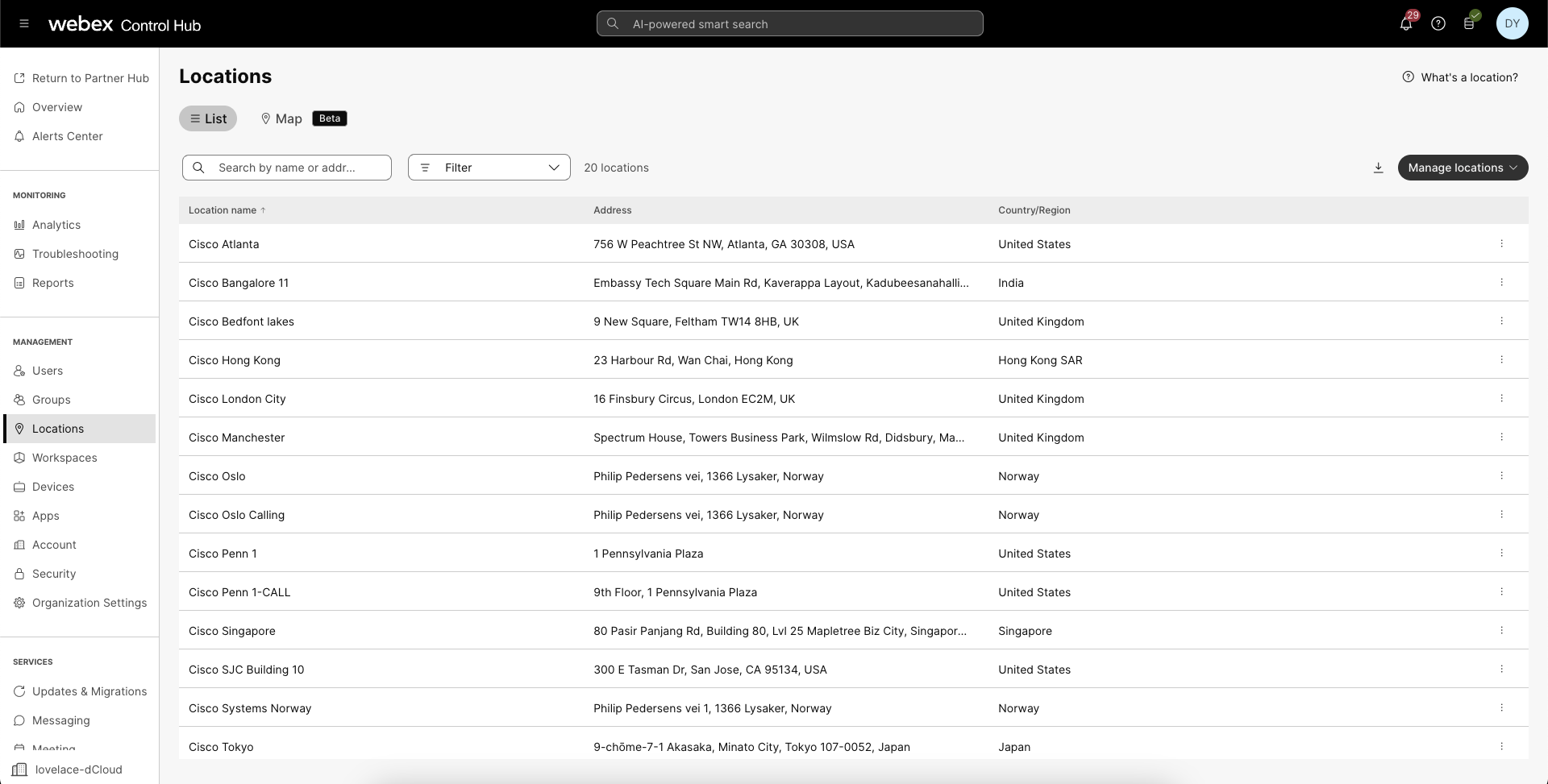Image resolution: width=1548 pixels, height=784 pixels.
Task: Open the Workspaces section in the sidebar
Action: point(64,458)
